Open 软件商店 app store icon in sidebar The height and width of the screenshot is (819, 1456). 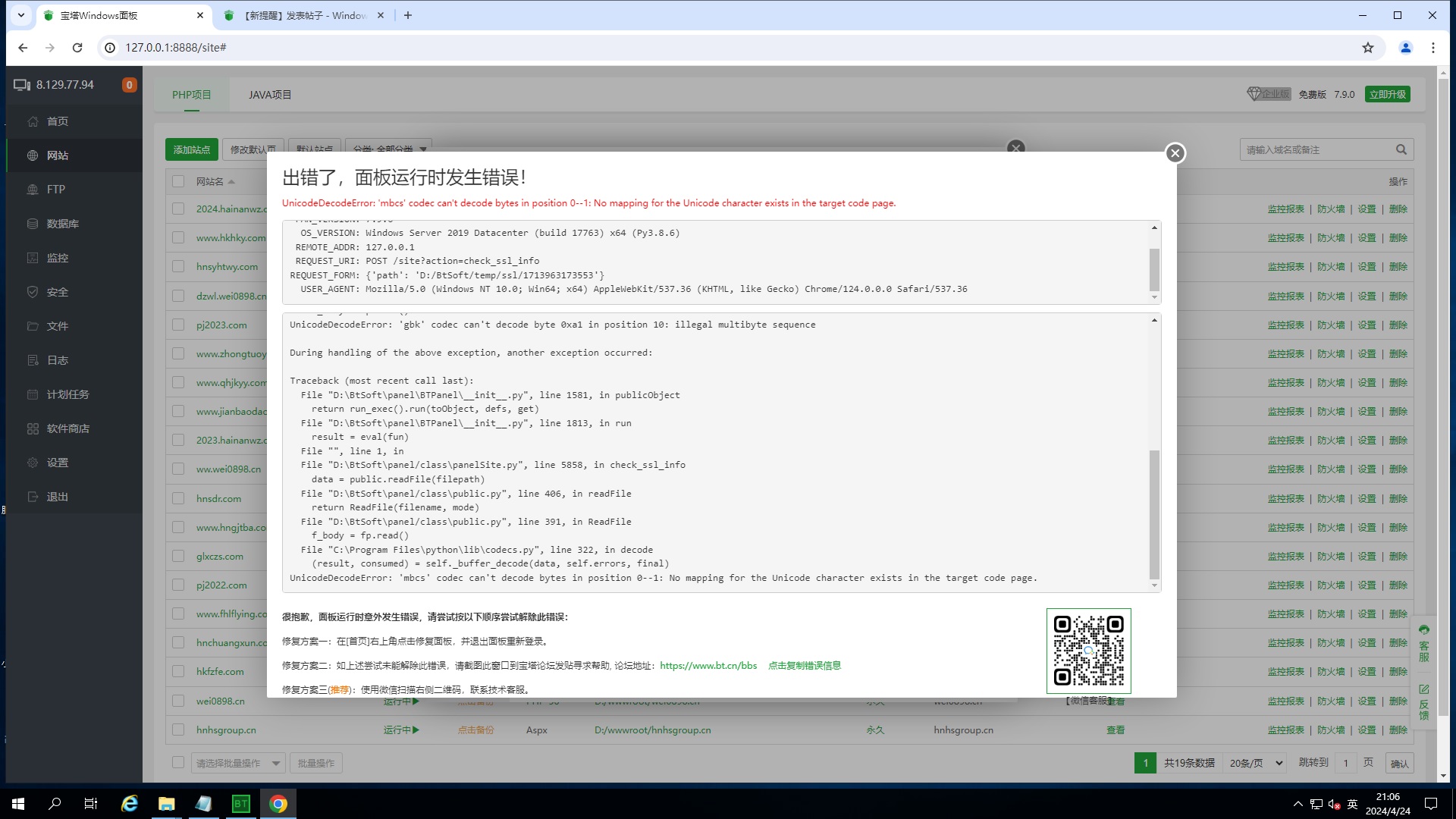coord(33,428)
